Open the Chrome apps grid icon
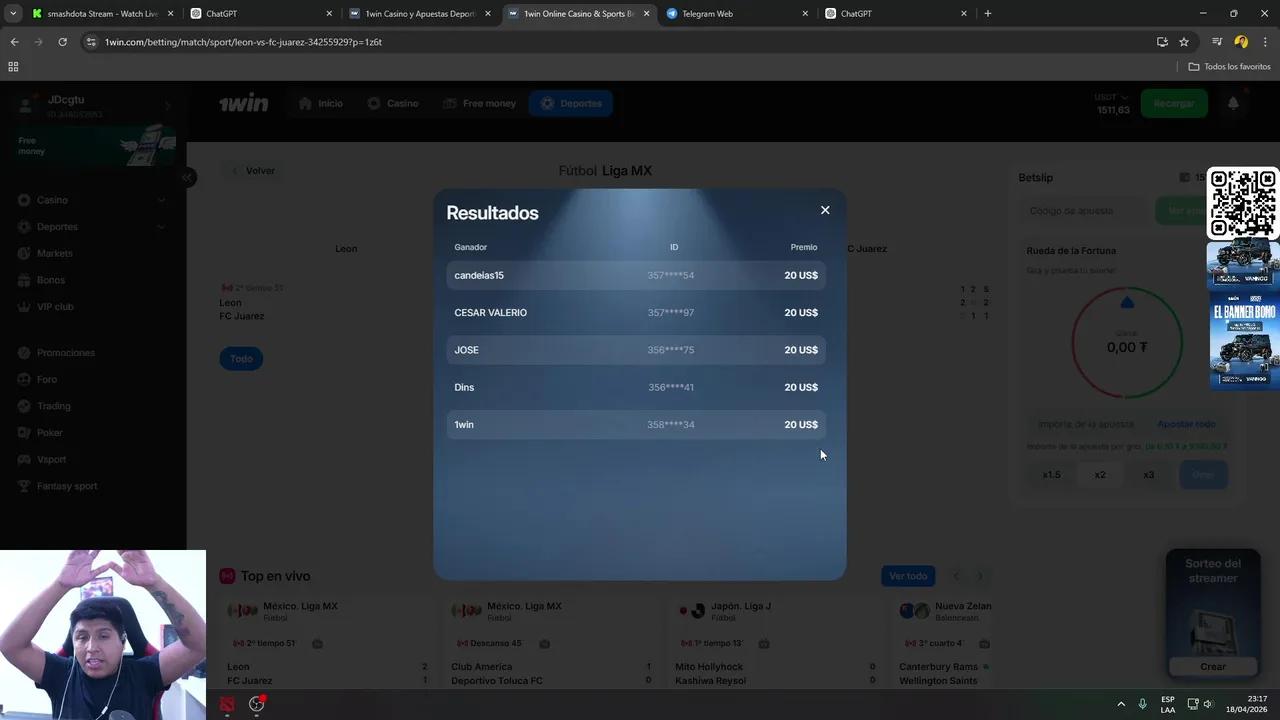Viewport: 1280px width, 720px height. coord(13,66)
